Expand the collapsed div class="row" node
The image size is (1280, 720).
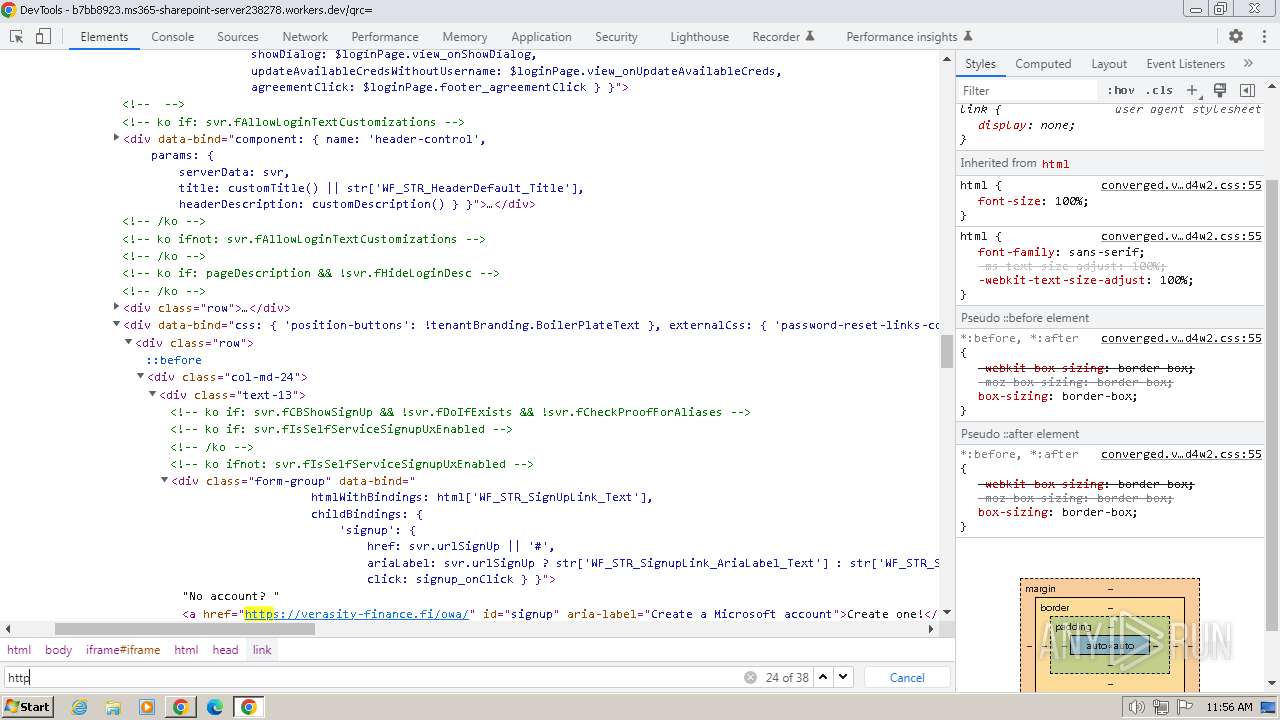[117, 307]
